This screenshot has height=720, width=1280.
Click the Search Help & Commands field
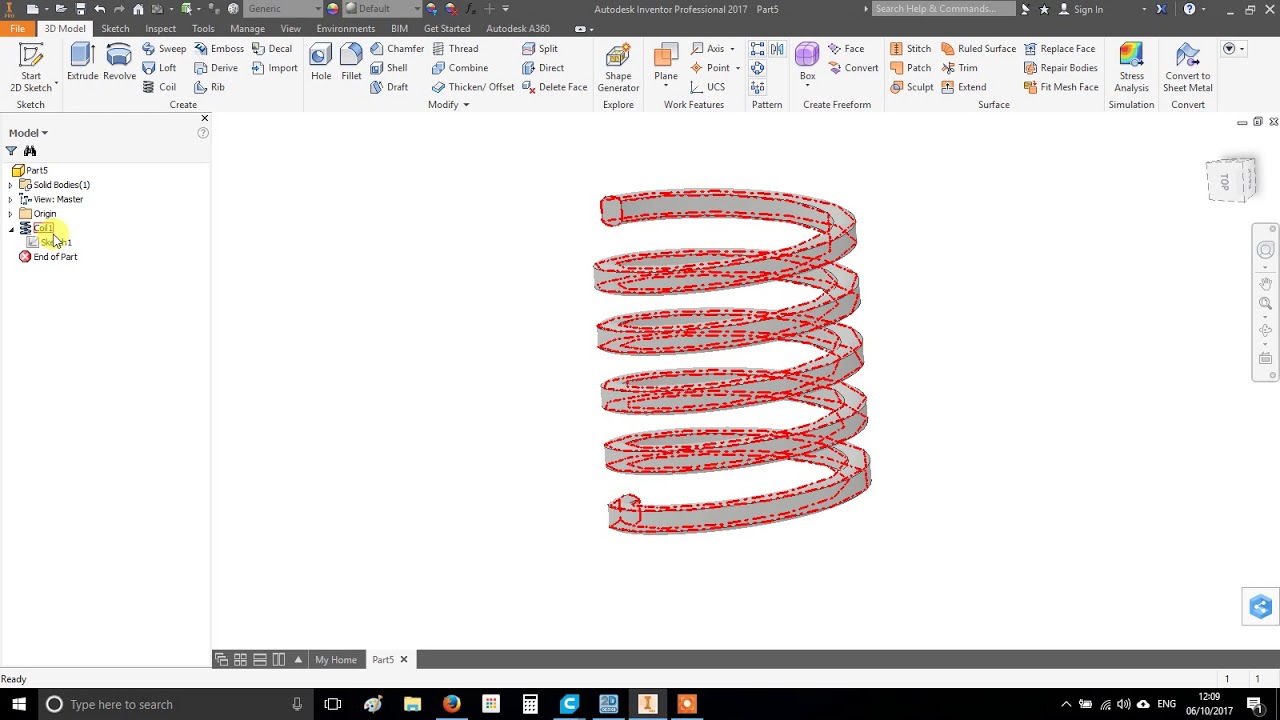coord(943,9)
